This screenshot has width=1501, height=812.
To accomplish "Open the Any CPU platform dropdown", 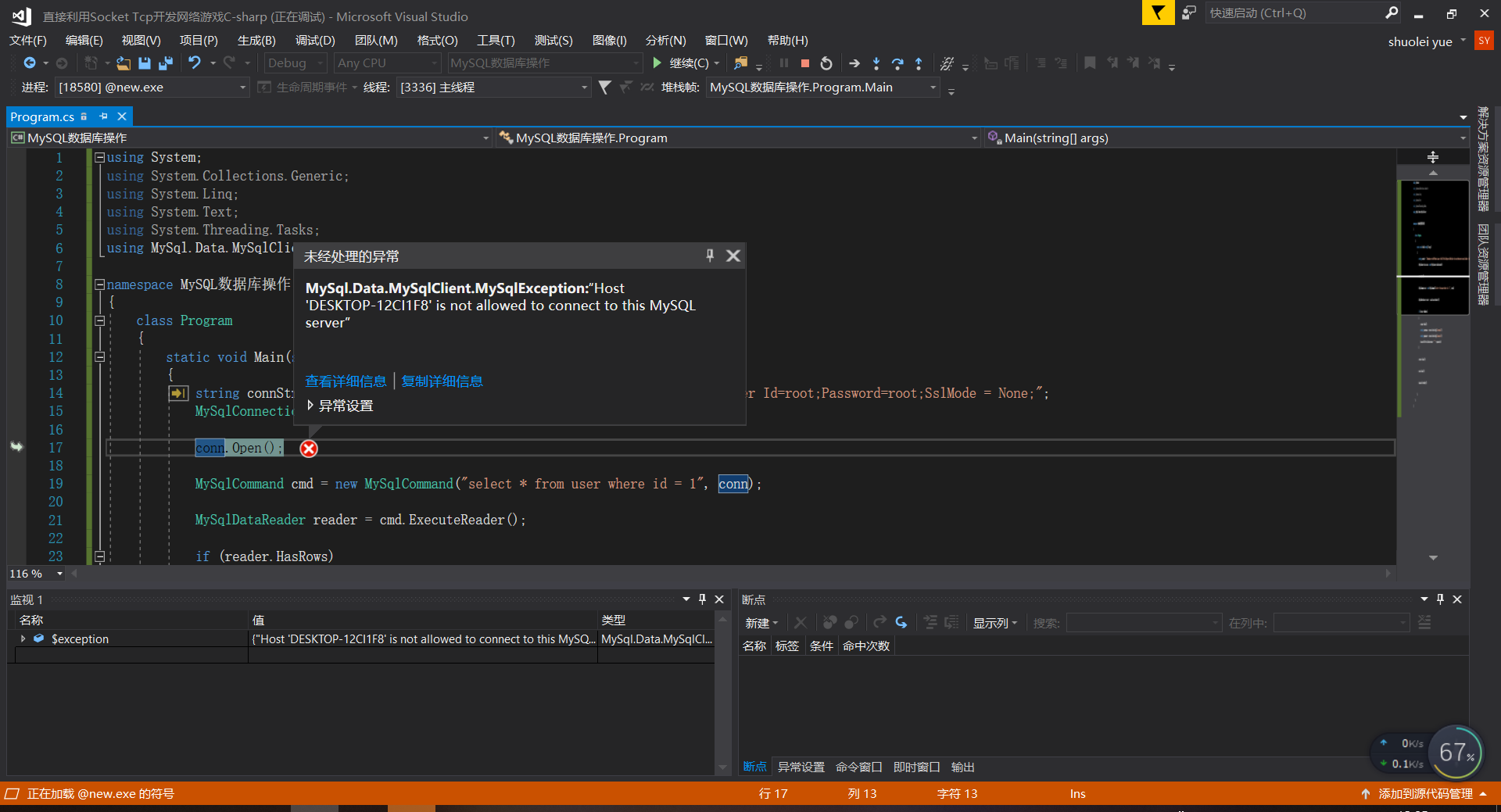I will (x=388, y=63).
